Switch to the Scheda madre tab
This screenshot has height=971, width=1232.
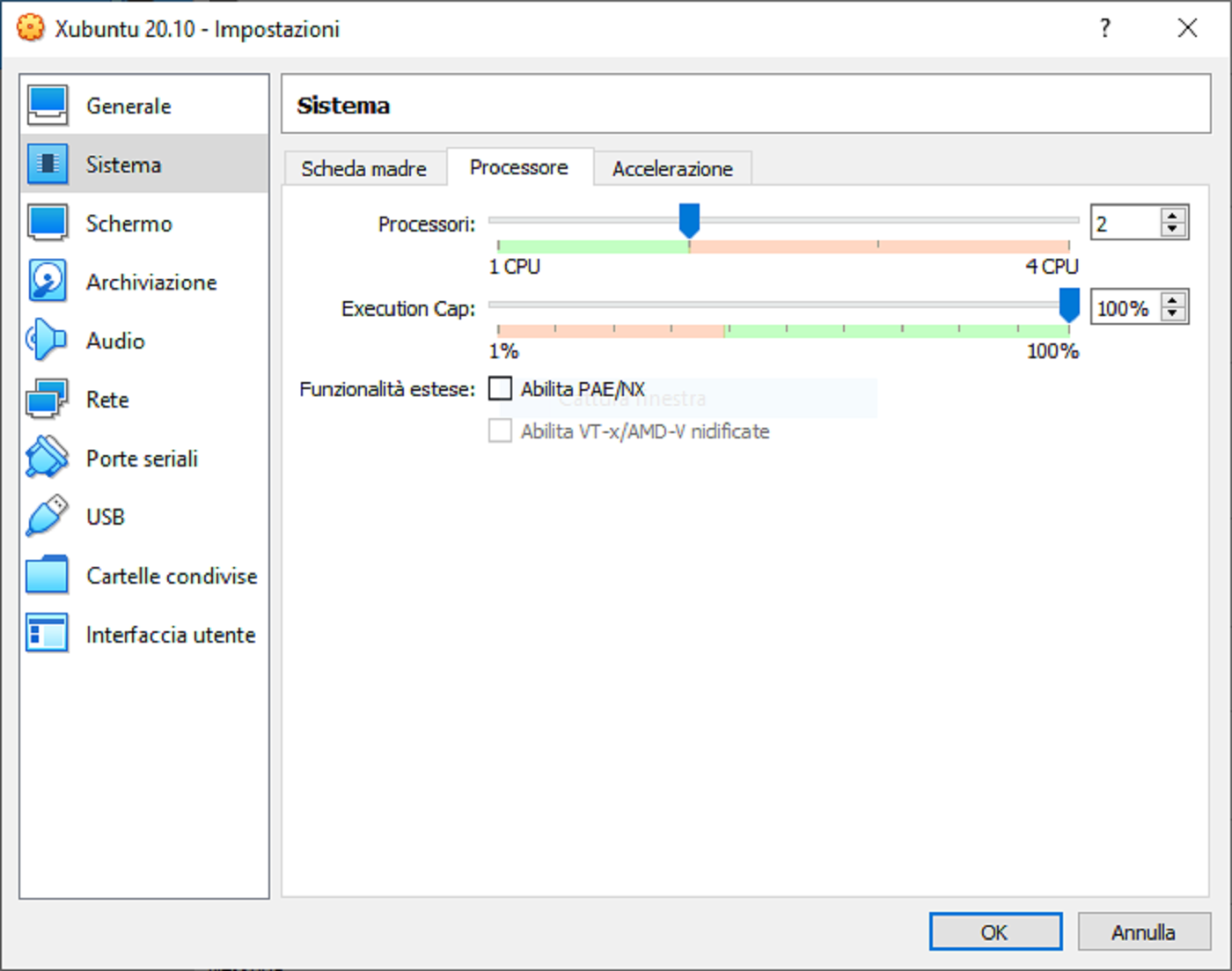point(363,167)
